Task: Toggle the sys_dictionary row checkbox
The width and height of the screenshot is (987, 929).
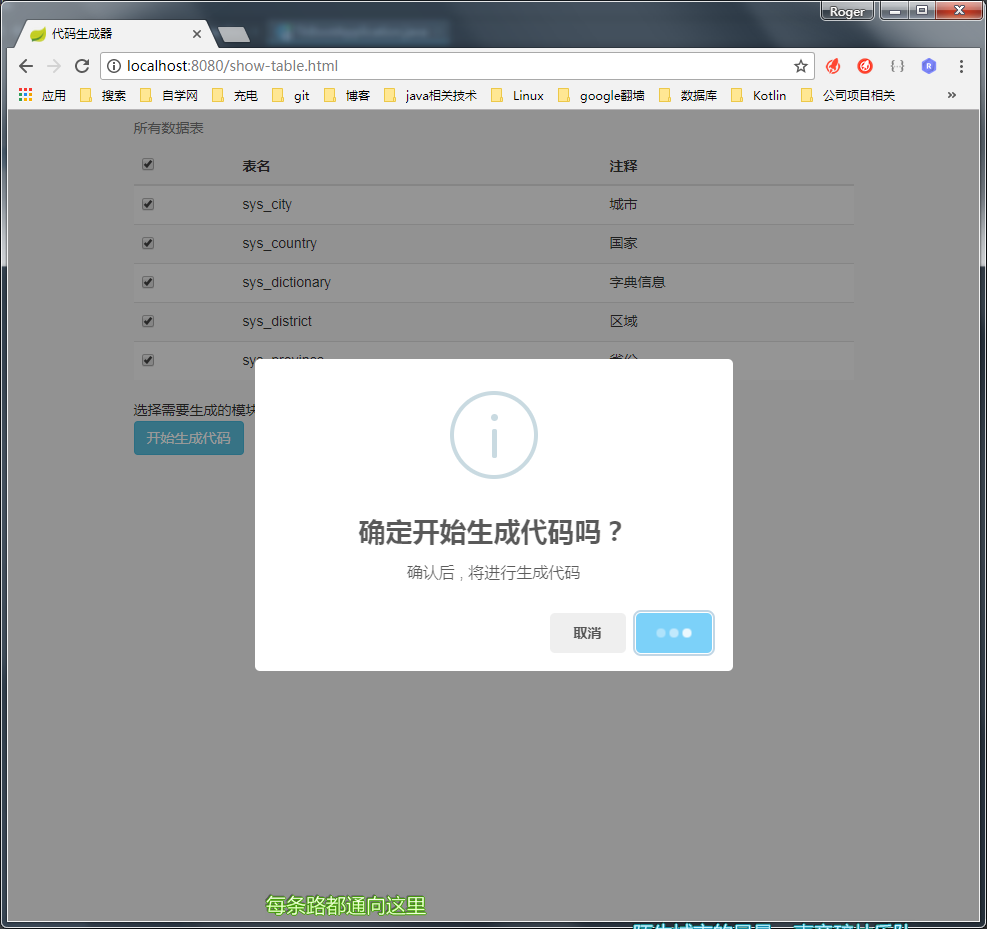Action: click(x=148, y=282)
